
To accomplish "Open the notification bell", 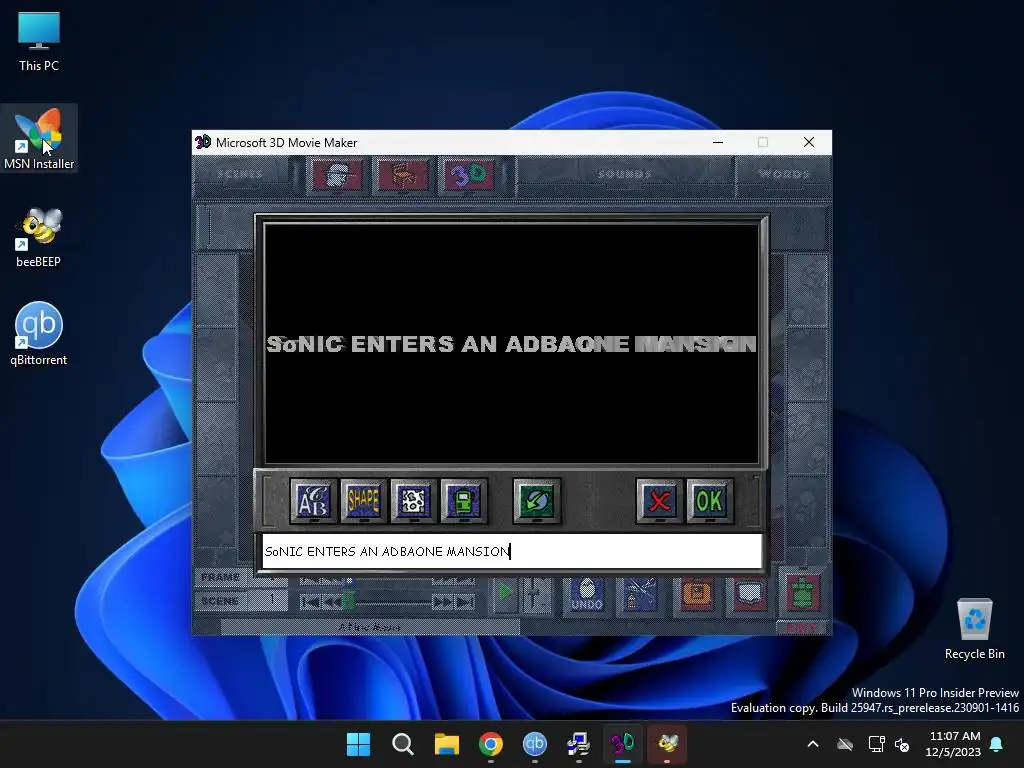I will point(997,744).
